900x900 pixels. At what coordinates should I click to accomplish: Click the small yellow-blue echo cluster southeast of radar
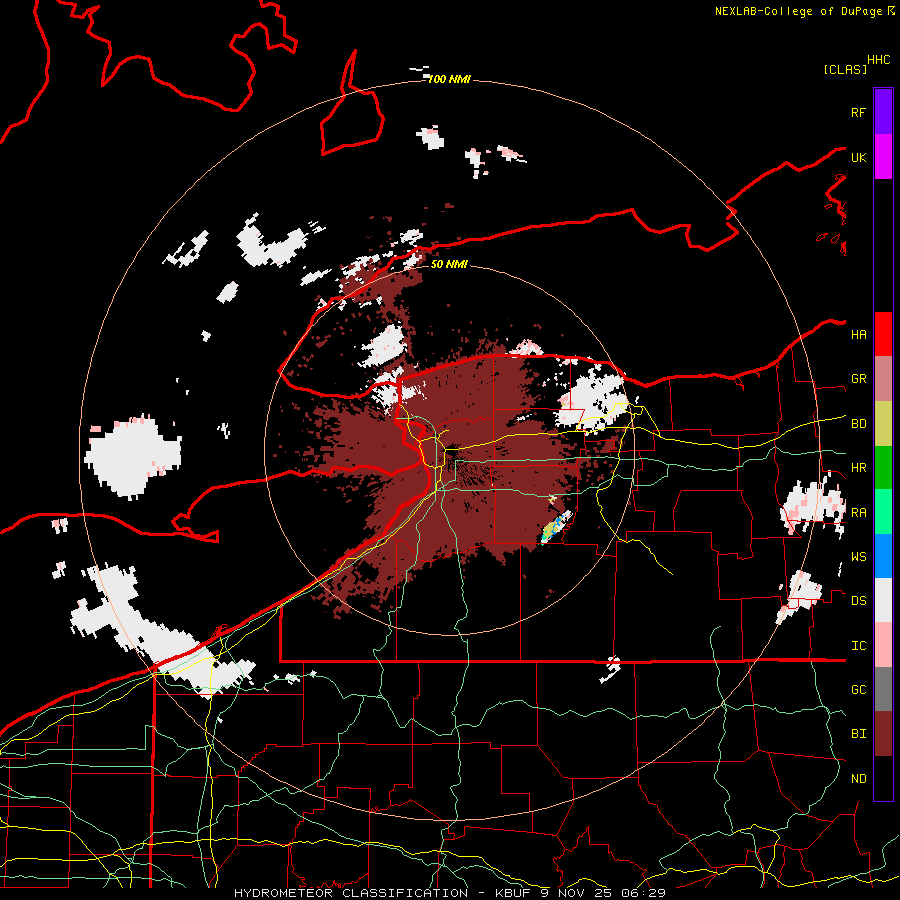(556, 527)
